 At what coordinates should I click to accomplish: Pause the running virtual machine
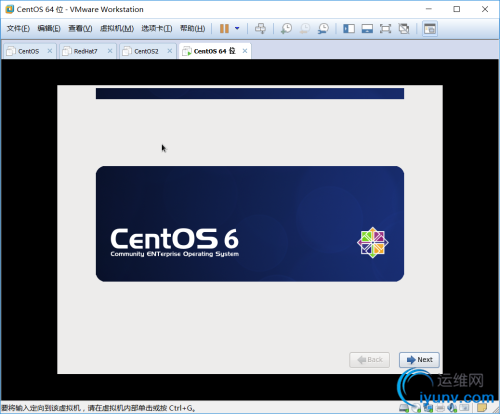pos(224,29)
